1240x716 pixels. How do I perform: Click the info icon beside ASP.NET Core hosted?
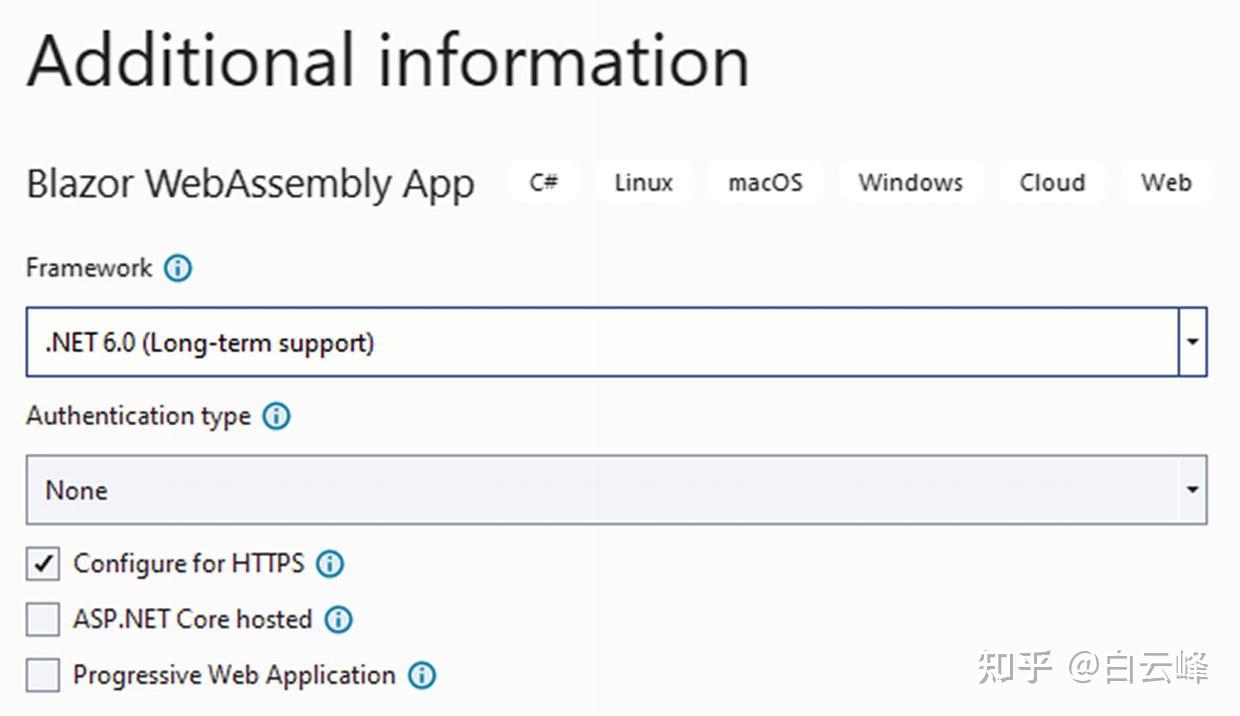click(x=339, y=620)
